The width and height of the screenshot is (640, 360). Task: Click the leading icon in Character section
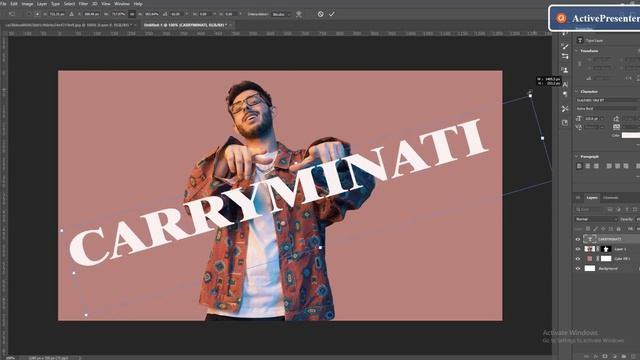616,118
